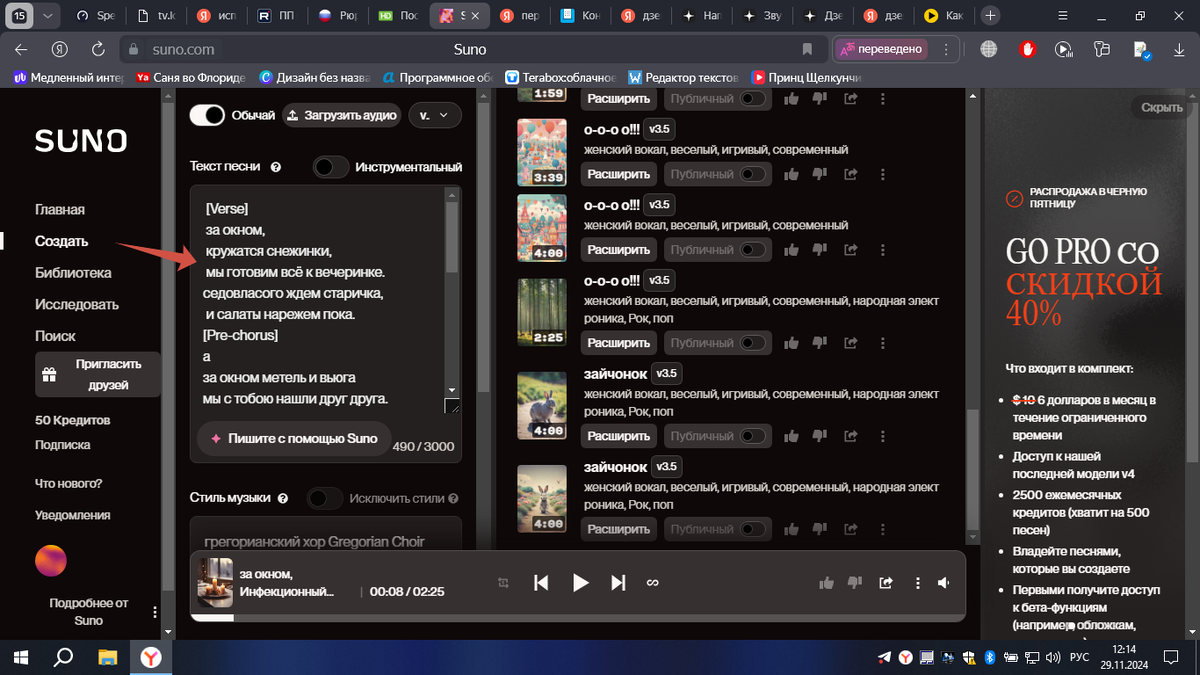The width and height of the screenshot is (1200, 675).
Task: Open the player bar three-dot menu
Action: coord(917,583)
